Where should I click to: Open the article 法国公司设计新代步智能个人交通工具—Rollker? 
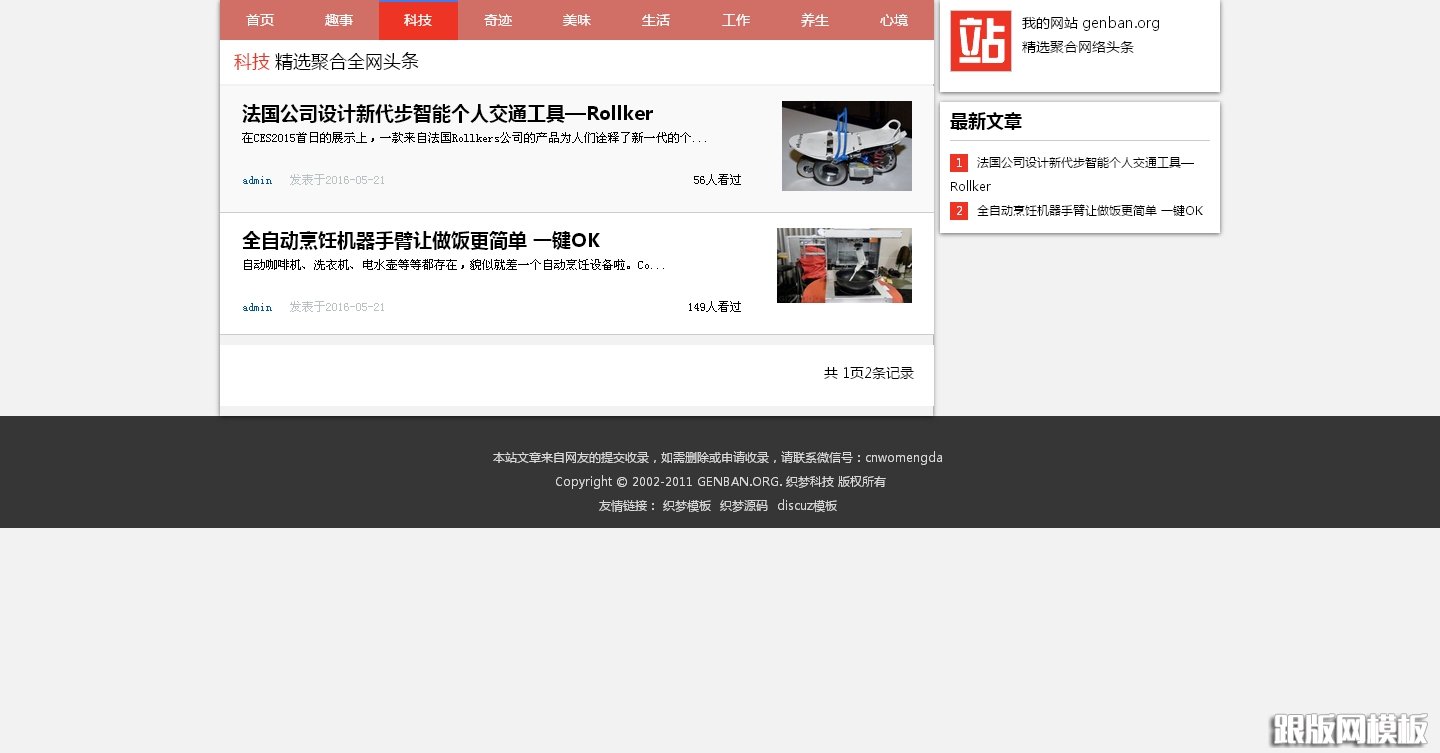tap(446, 113)
